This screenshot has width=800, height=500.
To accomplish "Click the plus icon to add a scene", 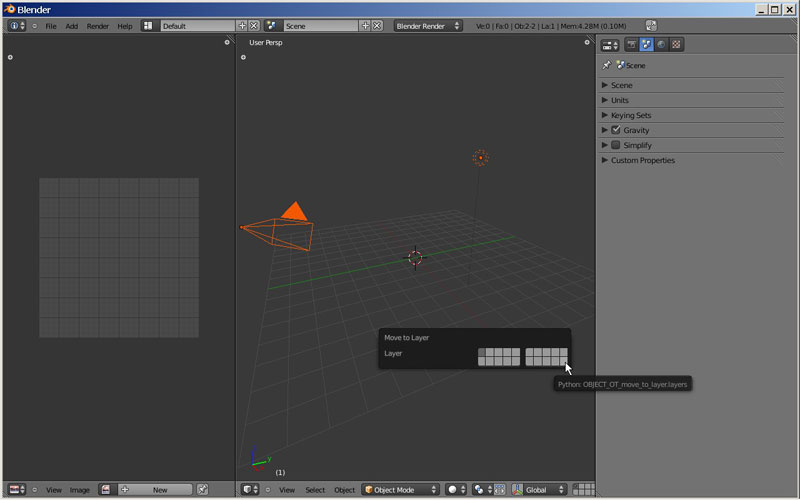I will [365, 25].
